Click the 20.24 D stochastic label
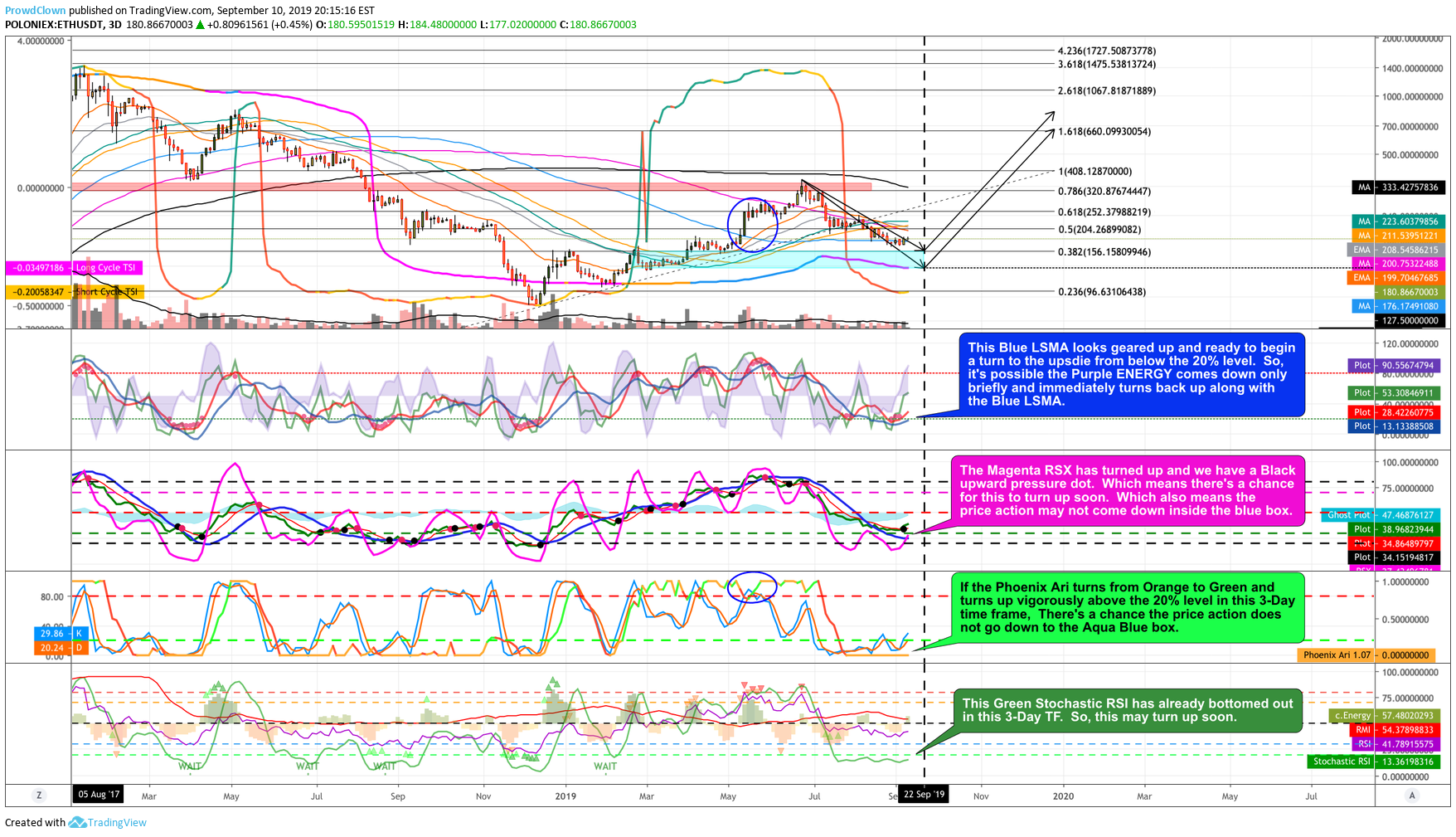Screen dimensions: 1456x837 click(61, 648)
